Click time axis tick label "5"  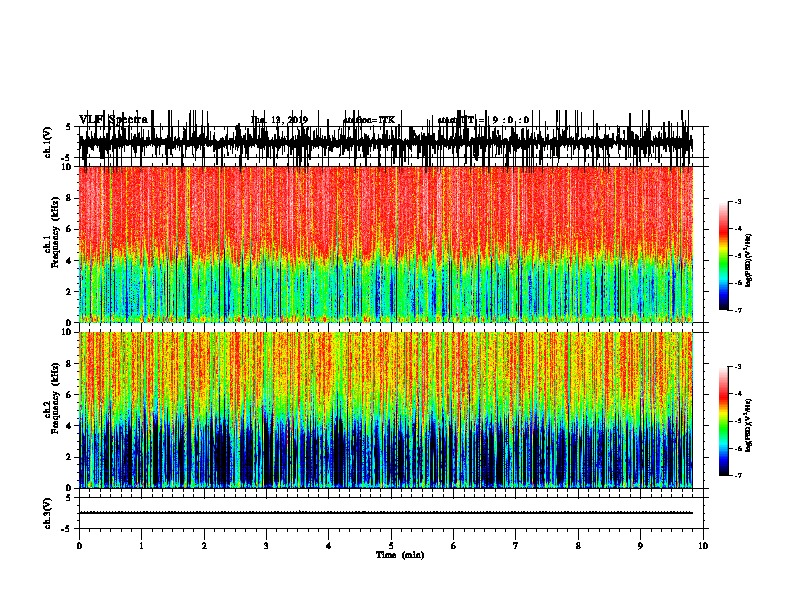click(x=391, y=546)
